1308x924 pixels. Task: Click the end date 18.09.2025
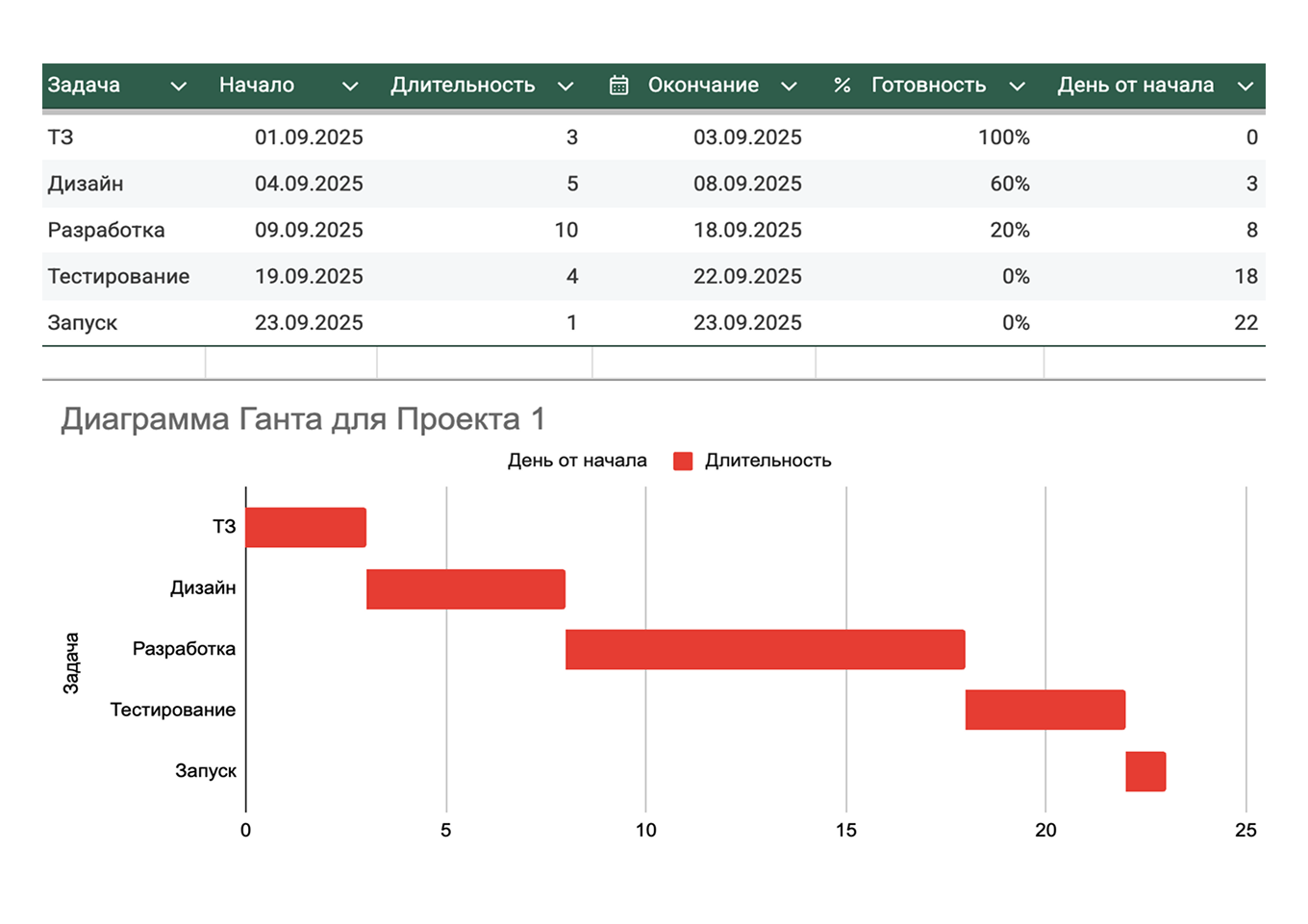747,230
